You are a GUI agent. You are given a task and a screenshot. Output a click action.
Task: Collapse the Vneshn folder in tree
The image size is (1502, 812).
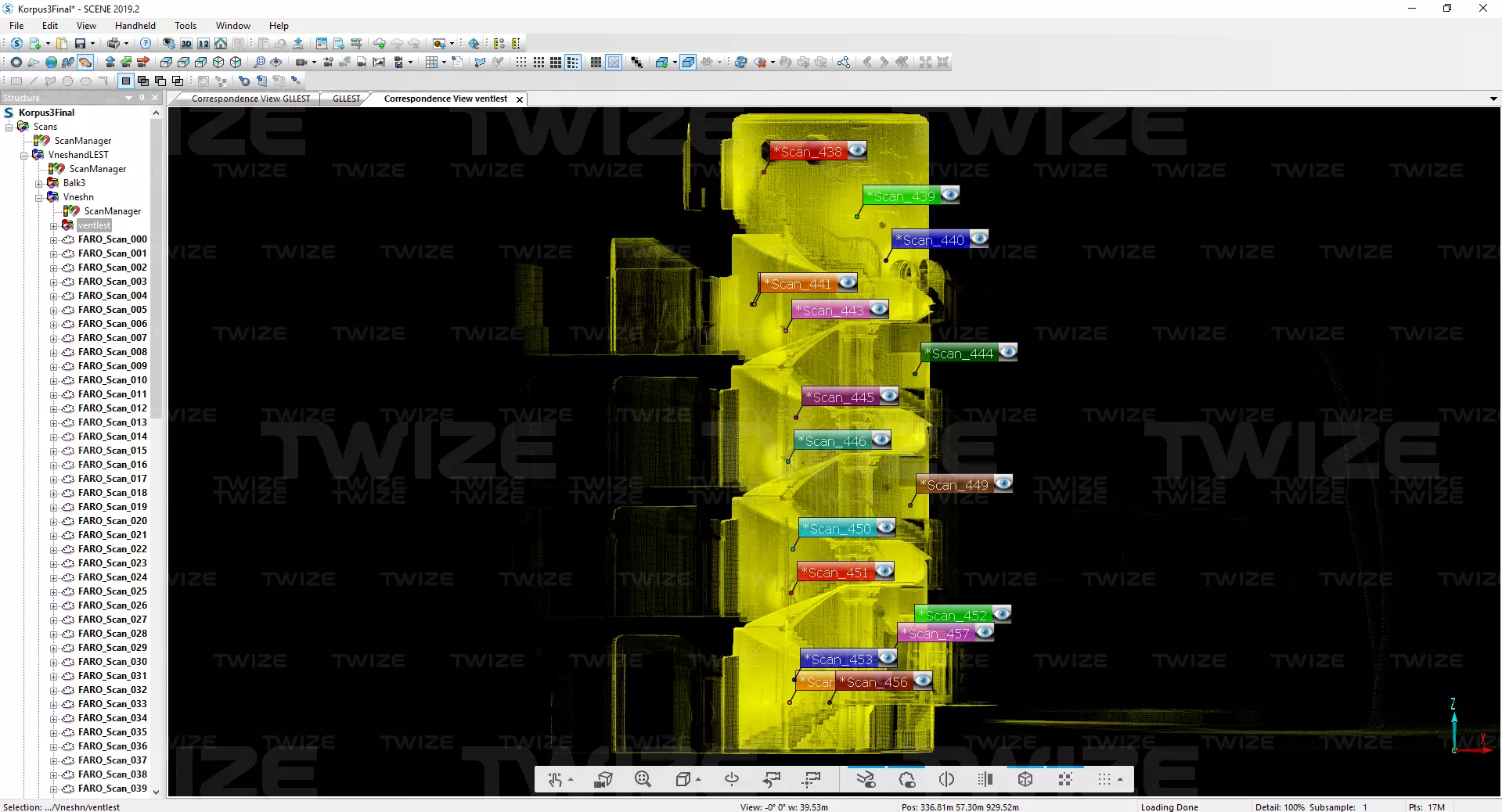point(39,198)
